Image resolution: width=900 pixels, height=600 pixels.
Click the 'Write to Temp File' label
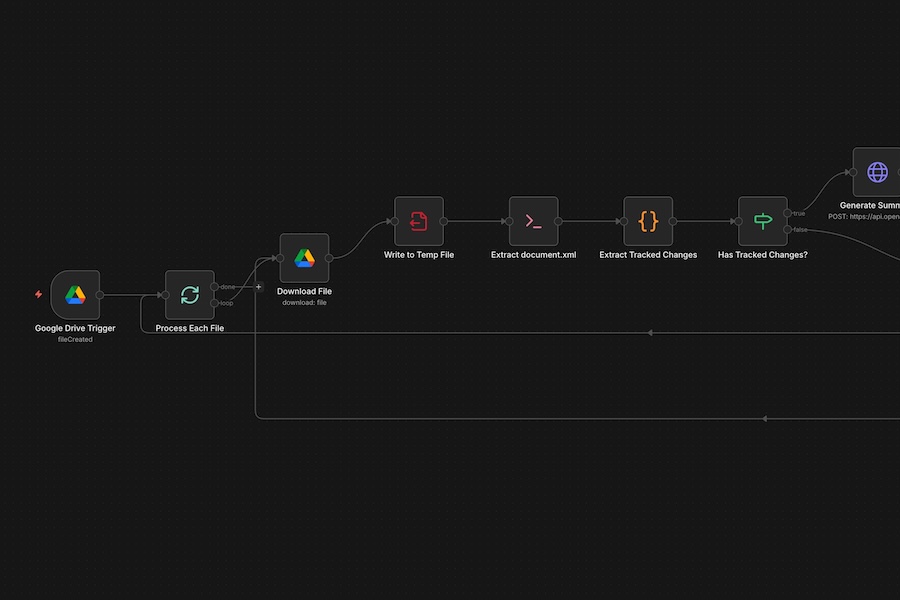pos(419,255)
